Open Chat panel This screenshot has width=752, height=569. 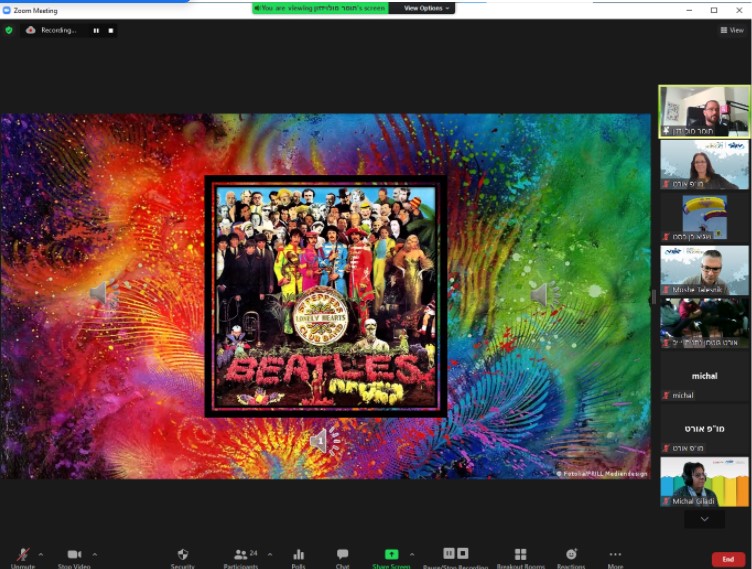tap(342, 557)
